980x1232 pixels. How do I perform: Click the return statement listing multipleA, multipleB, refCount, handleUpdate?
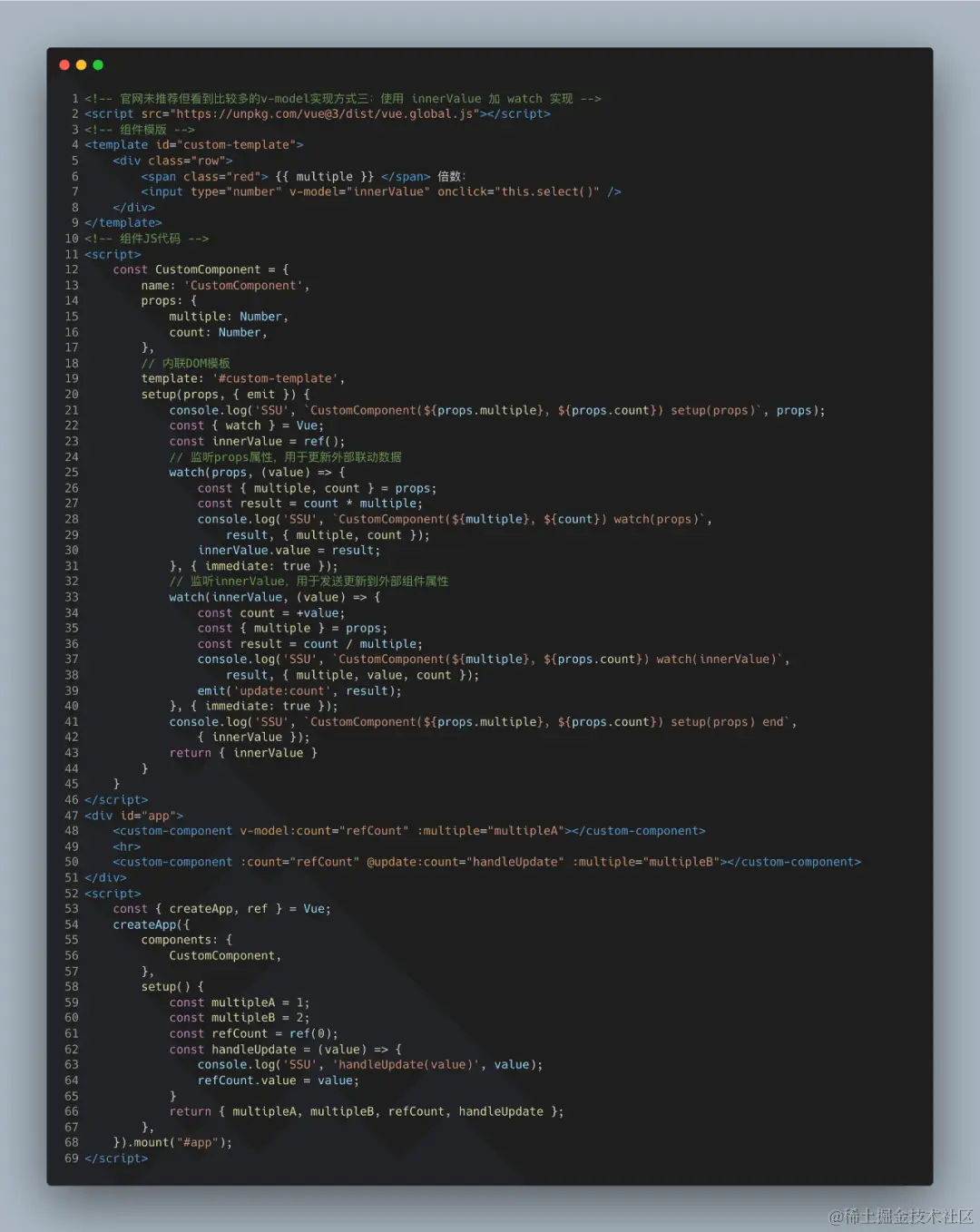(x=367, y=1112)
